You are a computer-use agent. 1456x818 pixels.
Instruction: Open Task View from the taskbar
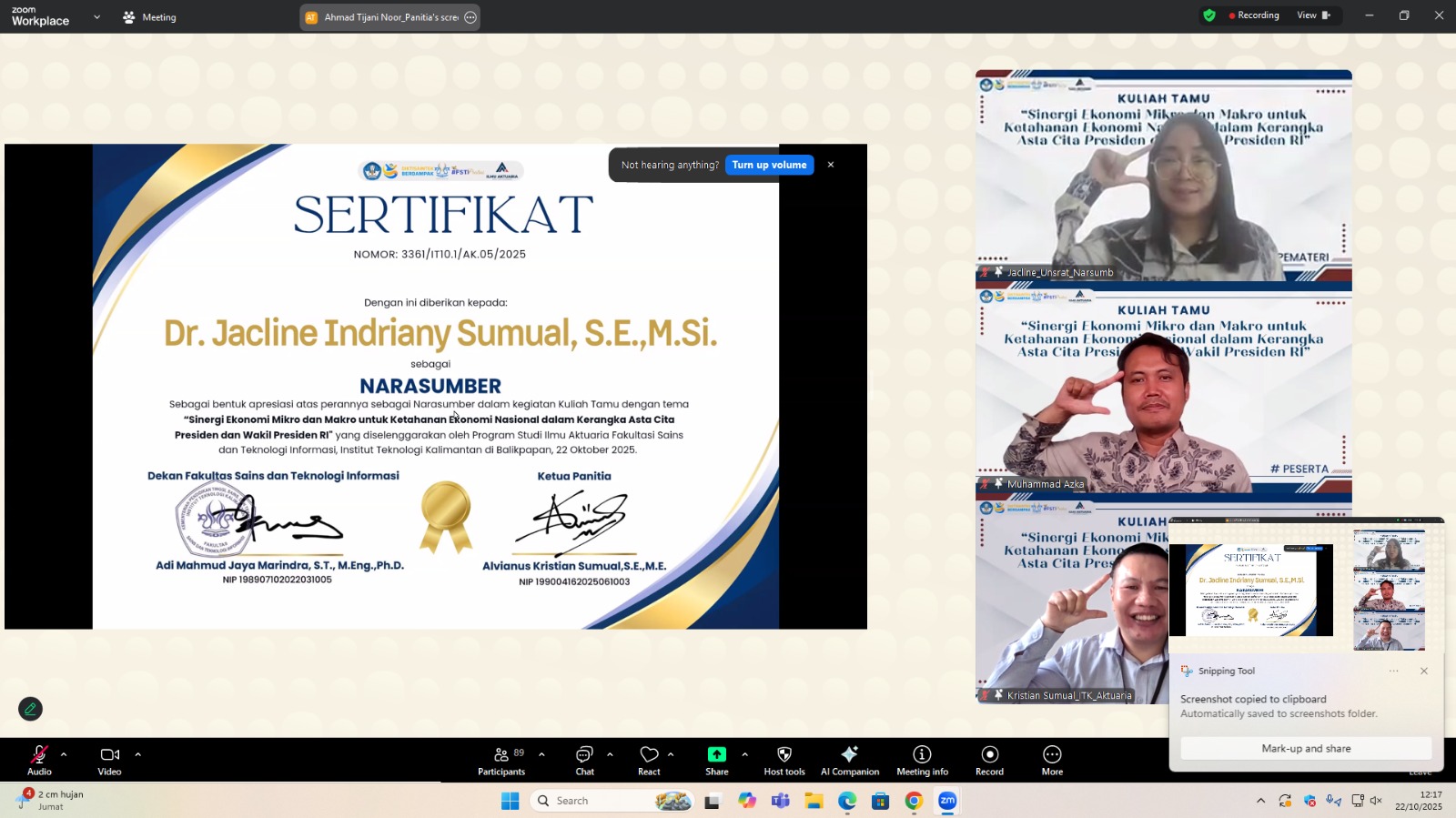point(712,801)
